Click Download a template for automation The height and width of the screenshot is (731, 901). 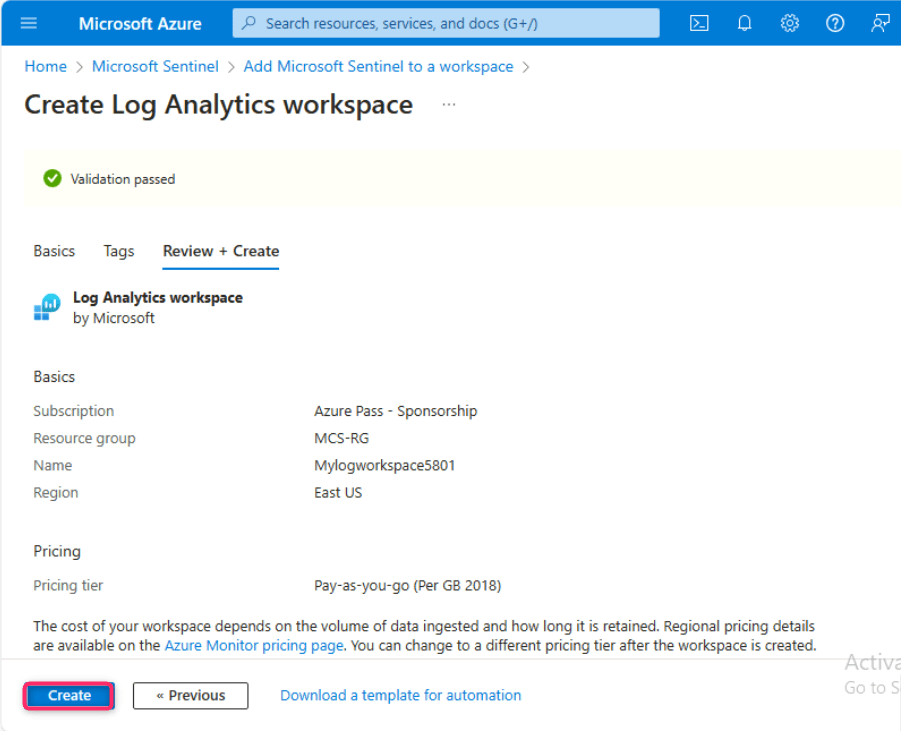coord(400,695)
